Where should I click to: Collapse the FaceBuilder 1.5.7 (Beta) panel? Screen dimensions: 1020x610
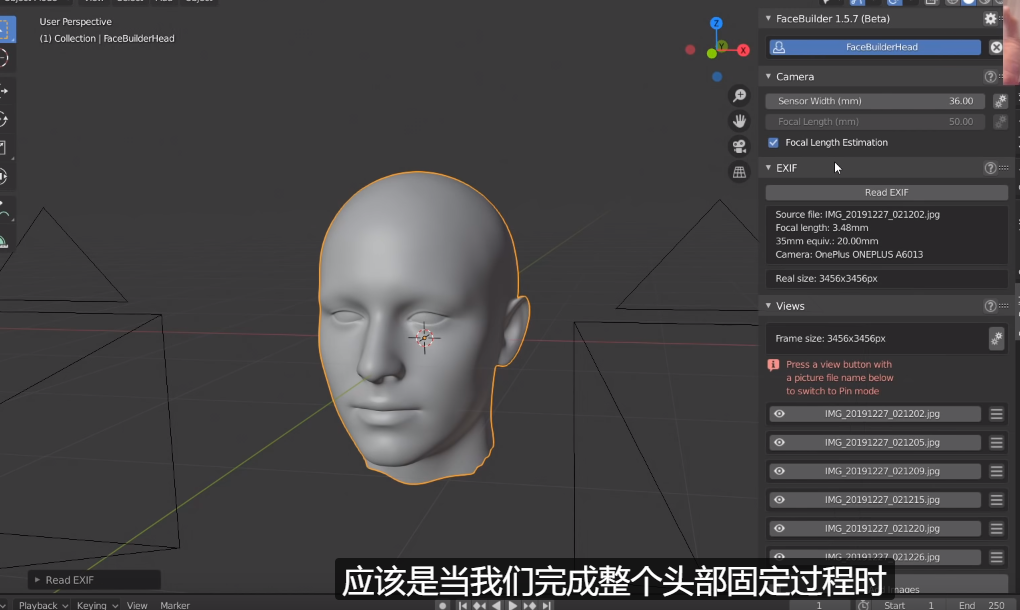pyautogui.click(x=768, y=18)
